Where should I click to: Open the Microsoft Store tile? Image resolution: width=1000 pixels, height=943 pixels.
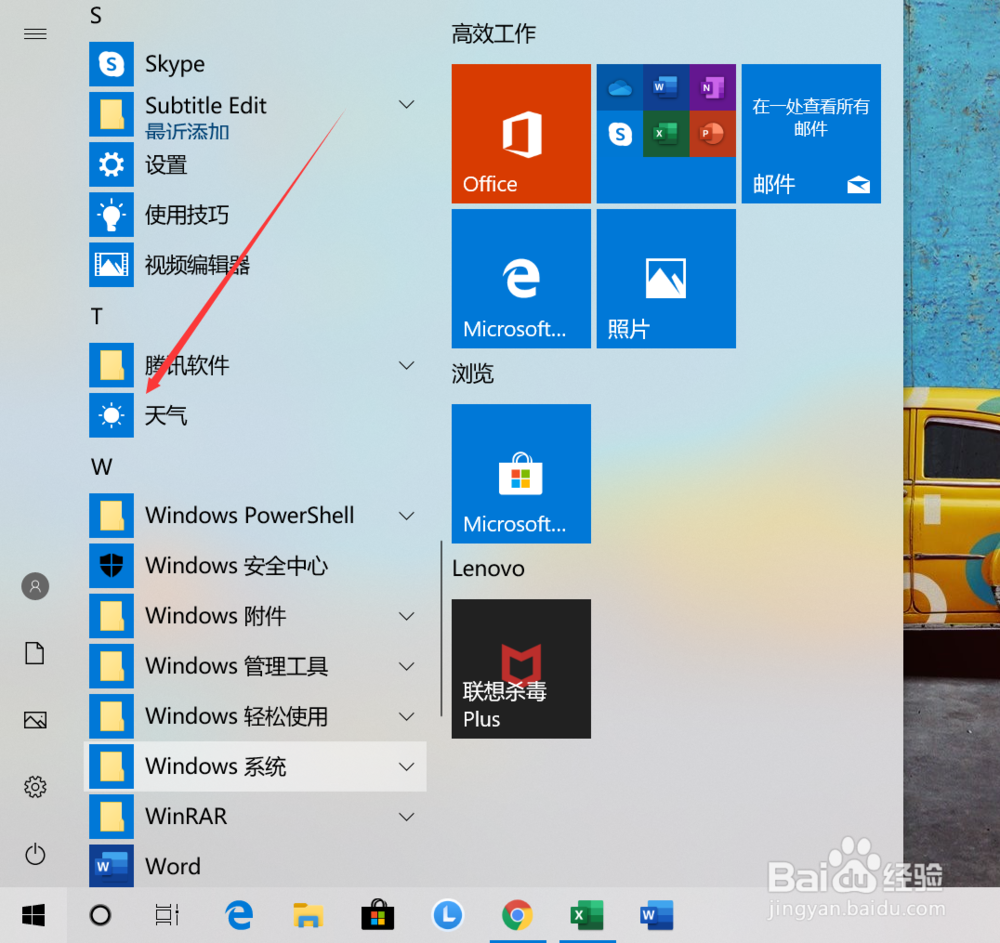(521, 473)
